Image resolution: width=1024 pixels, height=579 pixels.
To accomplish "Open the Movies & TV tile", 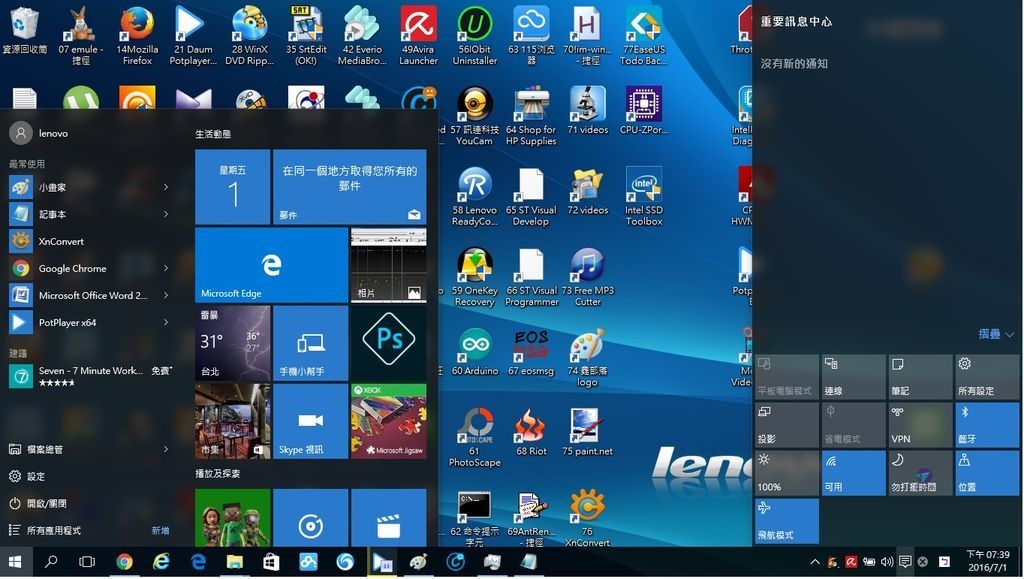I will [389, 518].
